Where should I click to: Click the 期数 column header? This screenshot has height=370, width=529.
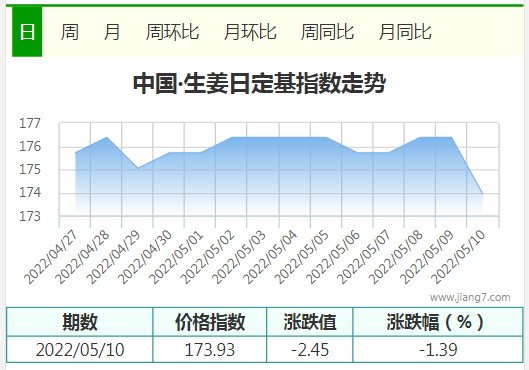pyautogui.click(x=80, y=322)
